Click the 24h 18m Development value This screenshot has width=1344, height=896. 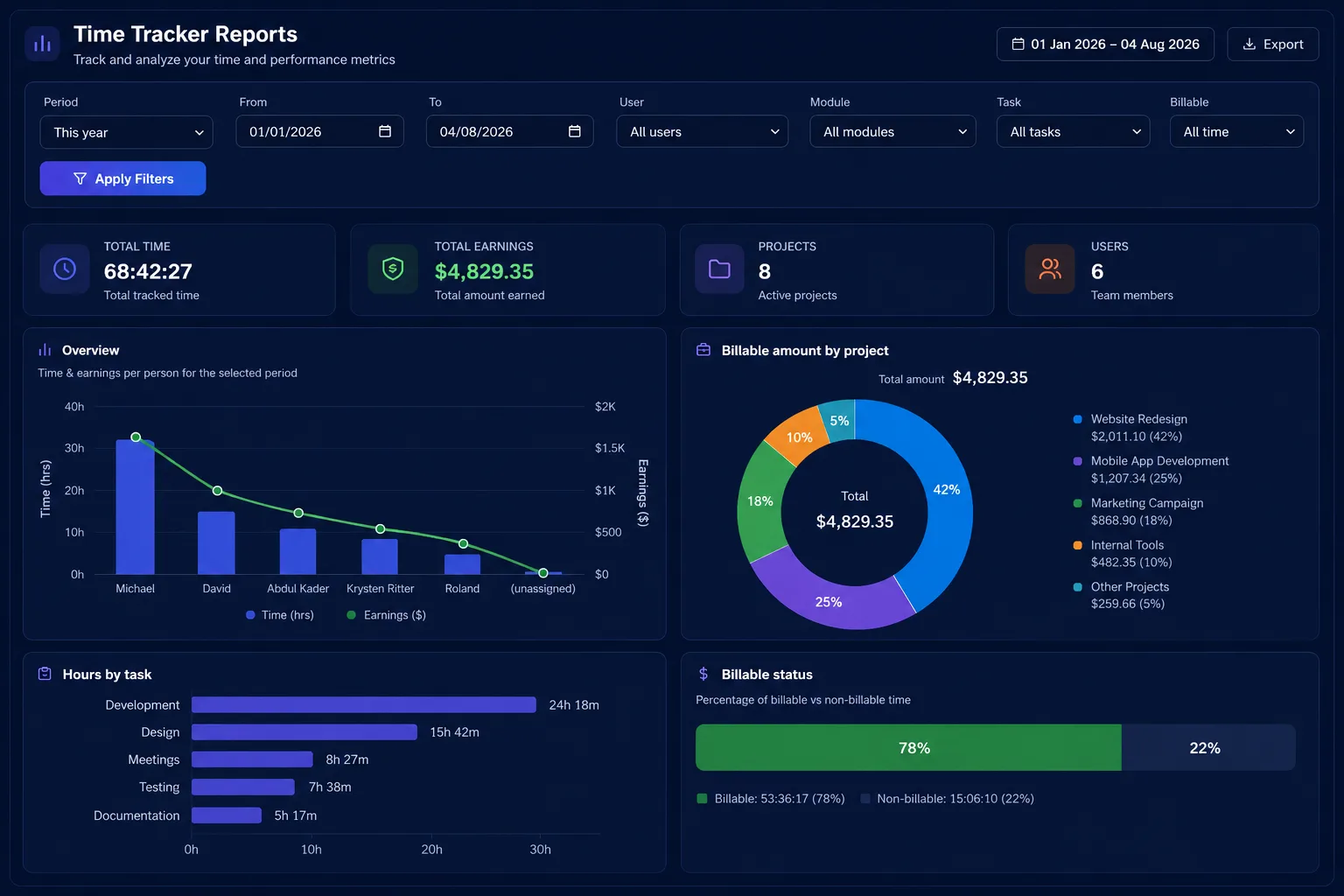(574, 705)
